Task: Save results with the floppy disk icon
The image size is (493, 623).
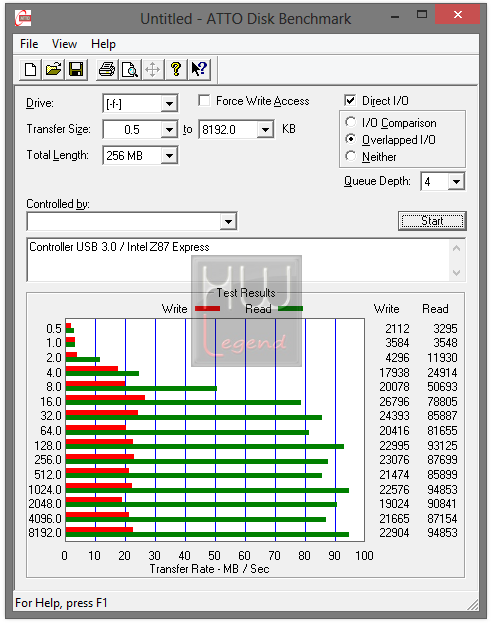Action: click(x=76, y=70)
